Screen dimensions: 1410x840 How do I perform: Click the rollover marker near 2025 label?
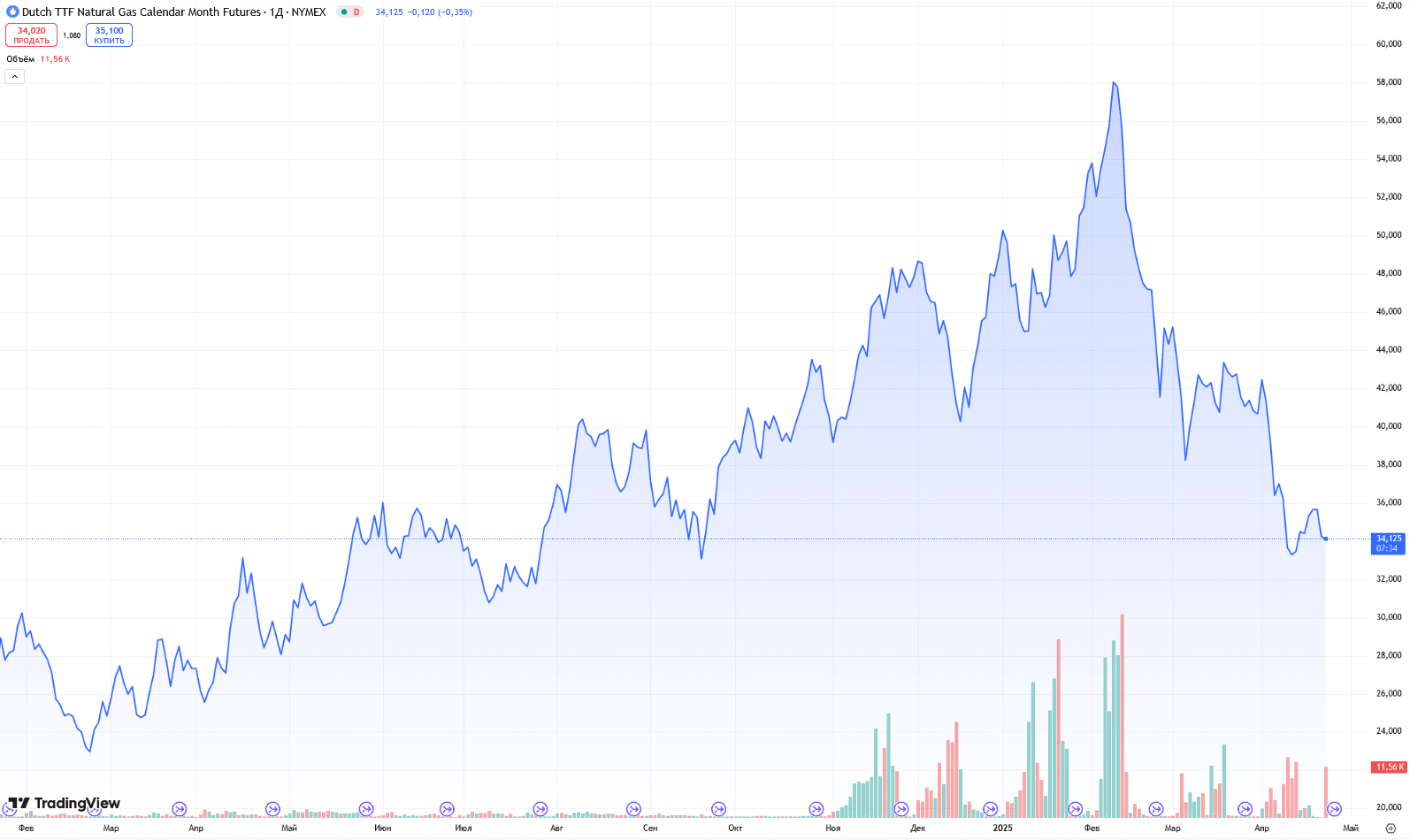[990, 809]
